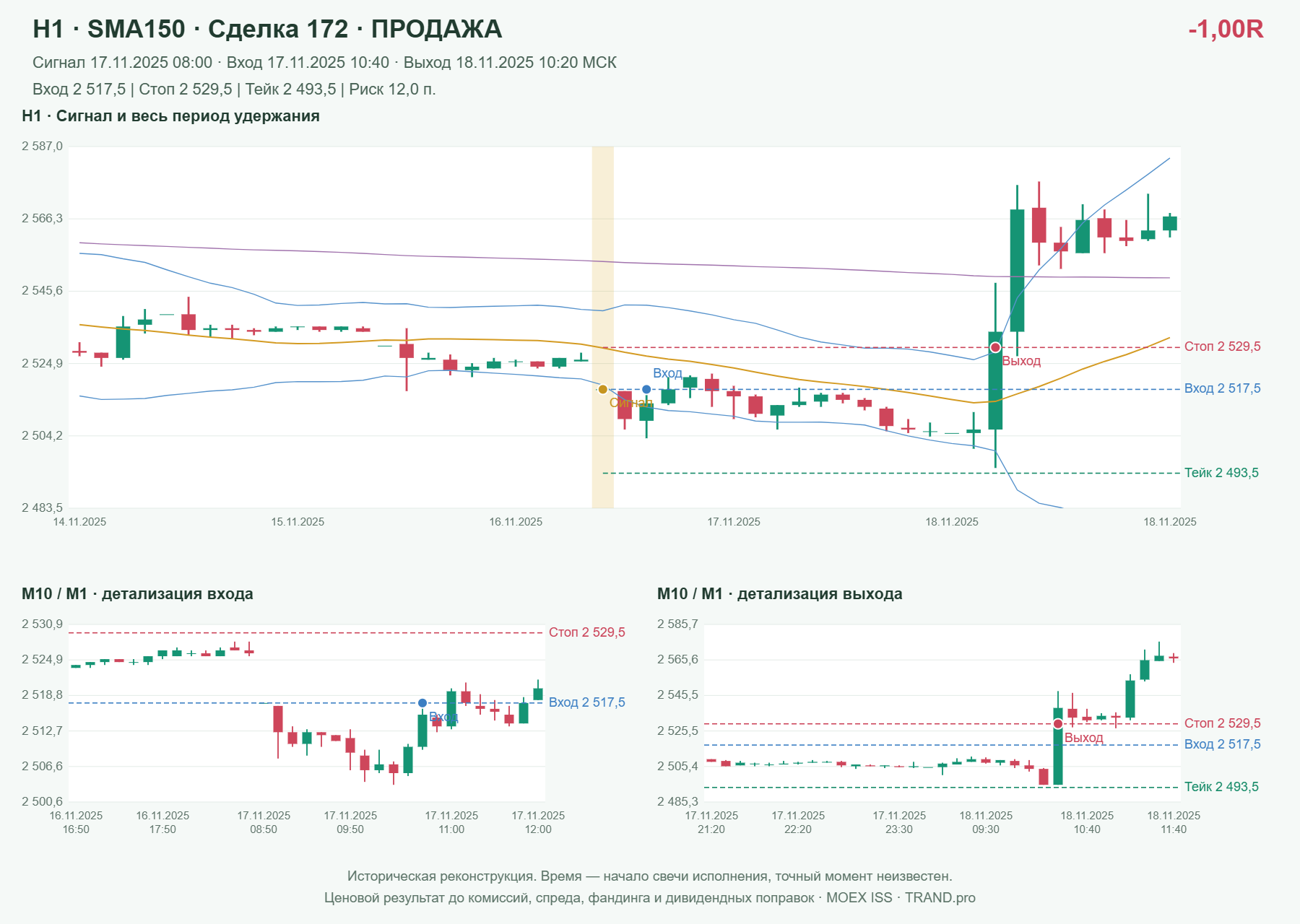Click 'Тейк 2 493,5' label in exit detail chart
This screenshot has width=1300, height=924.
click(1221, 788)
